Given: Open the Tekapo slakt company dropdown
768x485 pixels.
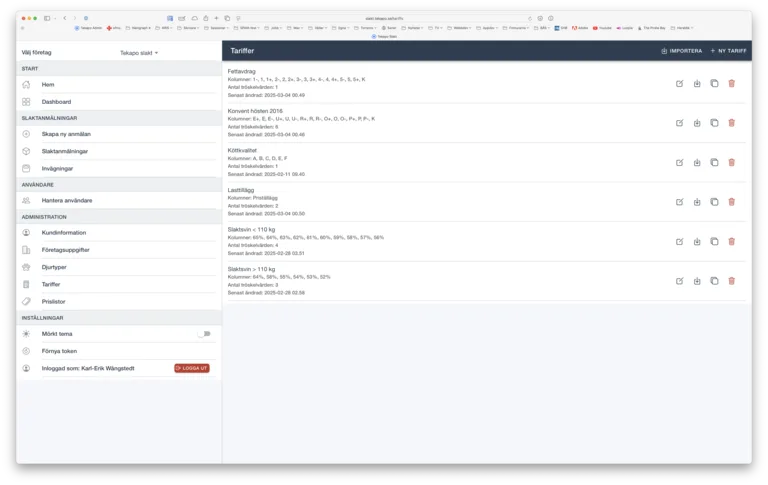Looking at the screenshot, I should pos(139,53).
